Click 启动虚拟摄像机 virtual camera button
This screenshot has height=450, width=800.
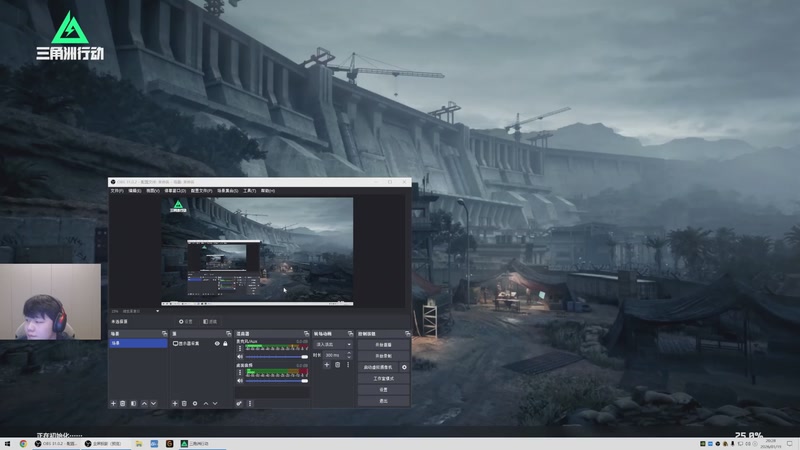click(378, 367)
